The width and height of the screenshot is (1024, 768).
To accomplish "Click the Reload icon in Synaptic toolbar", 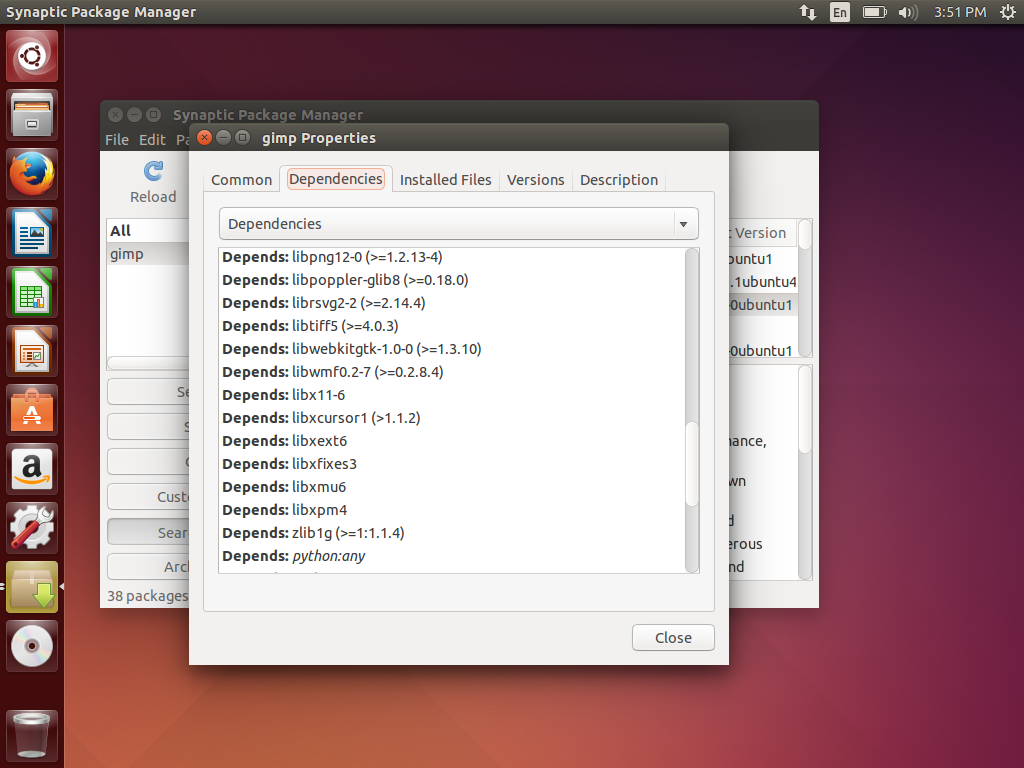I will [x=153, y=171].
